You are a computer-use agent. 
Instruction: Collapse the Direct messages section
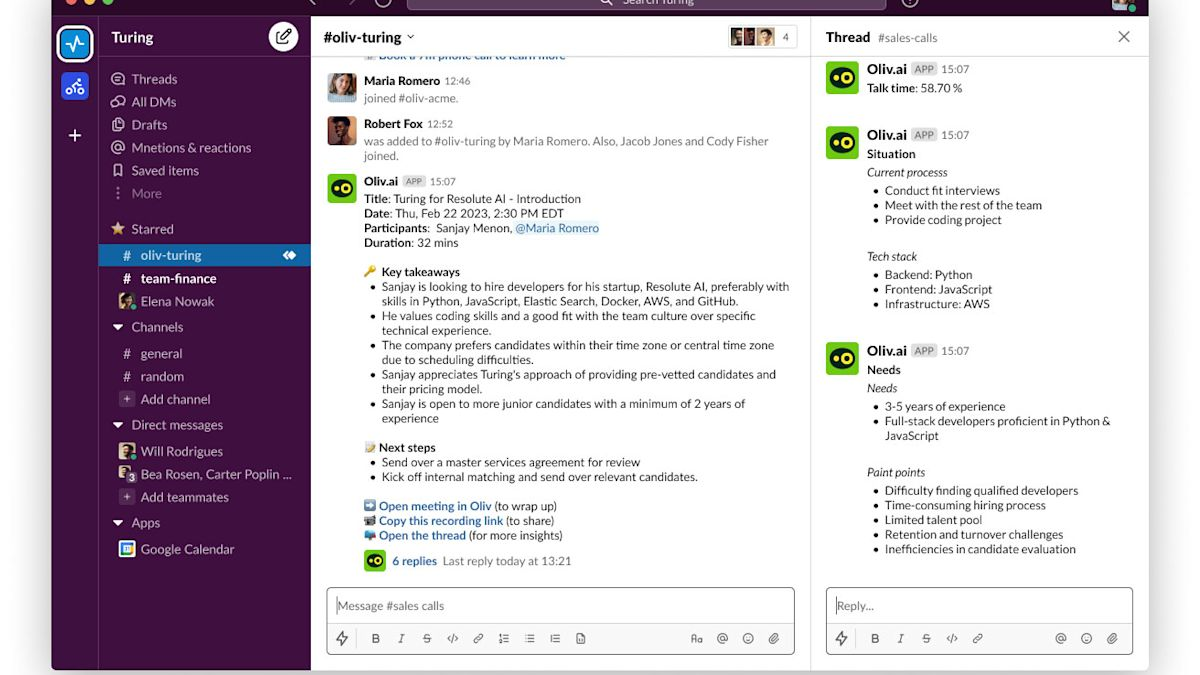click(120, 425)
